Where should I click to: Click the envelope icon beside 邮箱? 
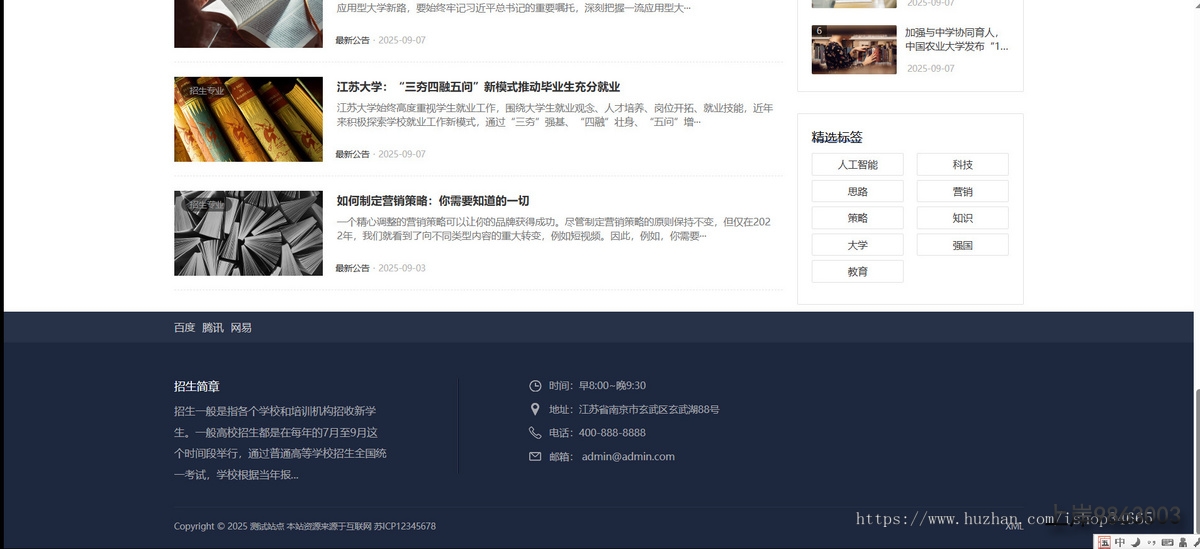click(535, 457)
